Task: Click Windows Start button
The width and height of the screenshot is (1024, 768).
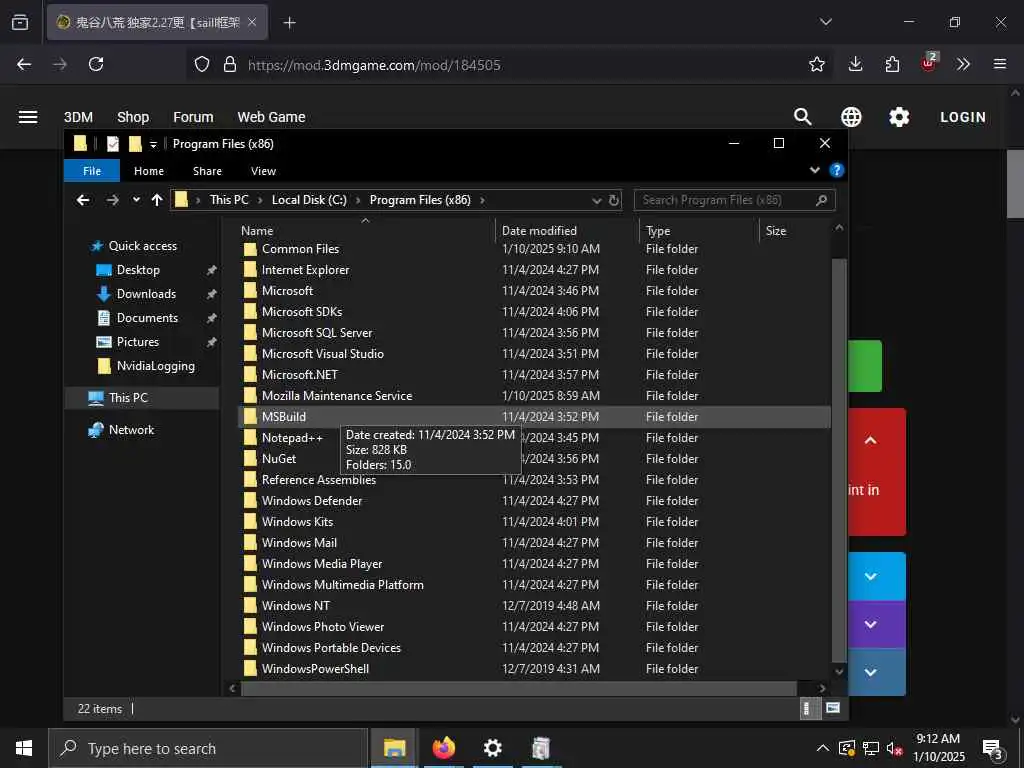Action: [x=24, y=748]
